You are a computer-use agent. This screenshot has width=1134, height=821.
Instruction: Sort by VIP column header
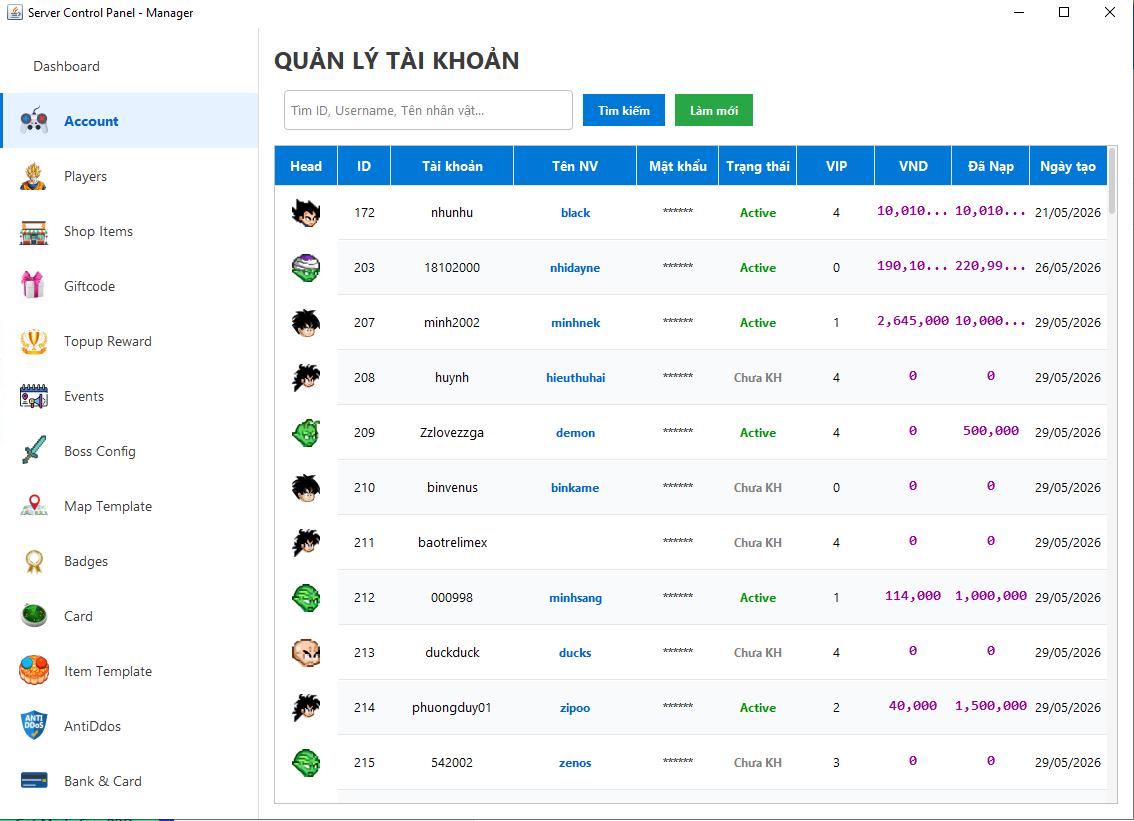[836, 166]
